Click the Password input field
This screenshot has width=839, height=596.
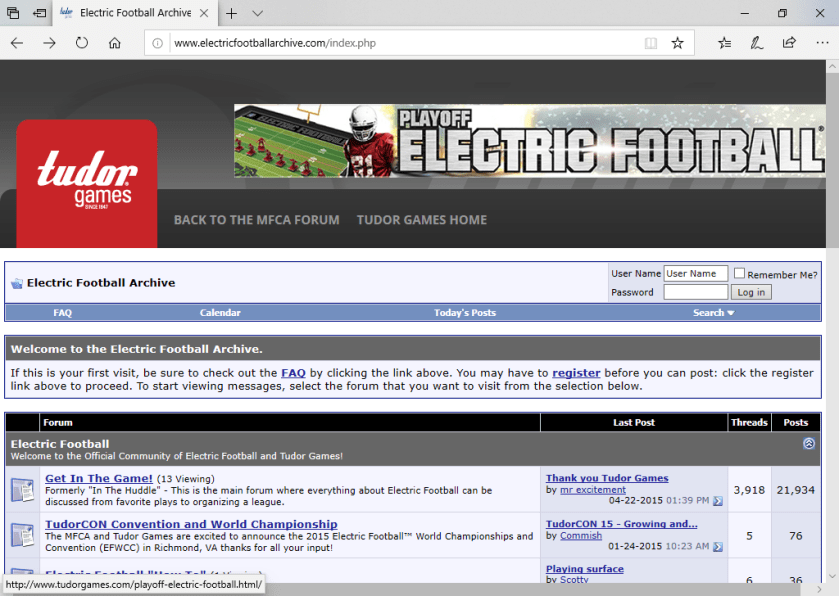pyautogui.click(x=695, y=292)
